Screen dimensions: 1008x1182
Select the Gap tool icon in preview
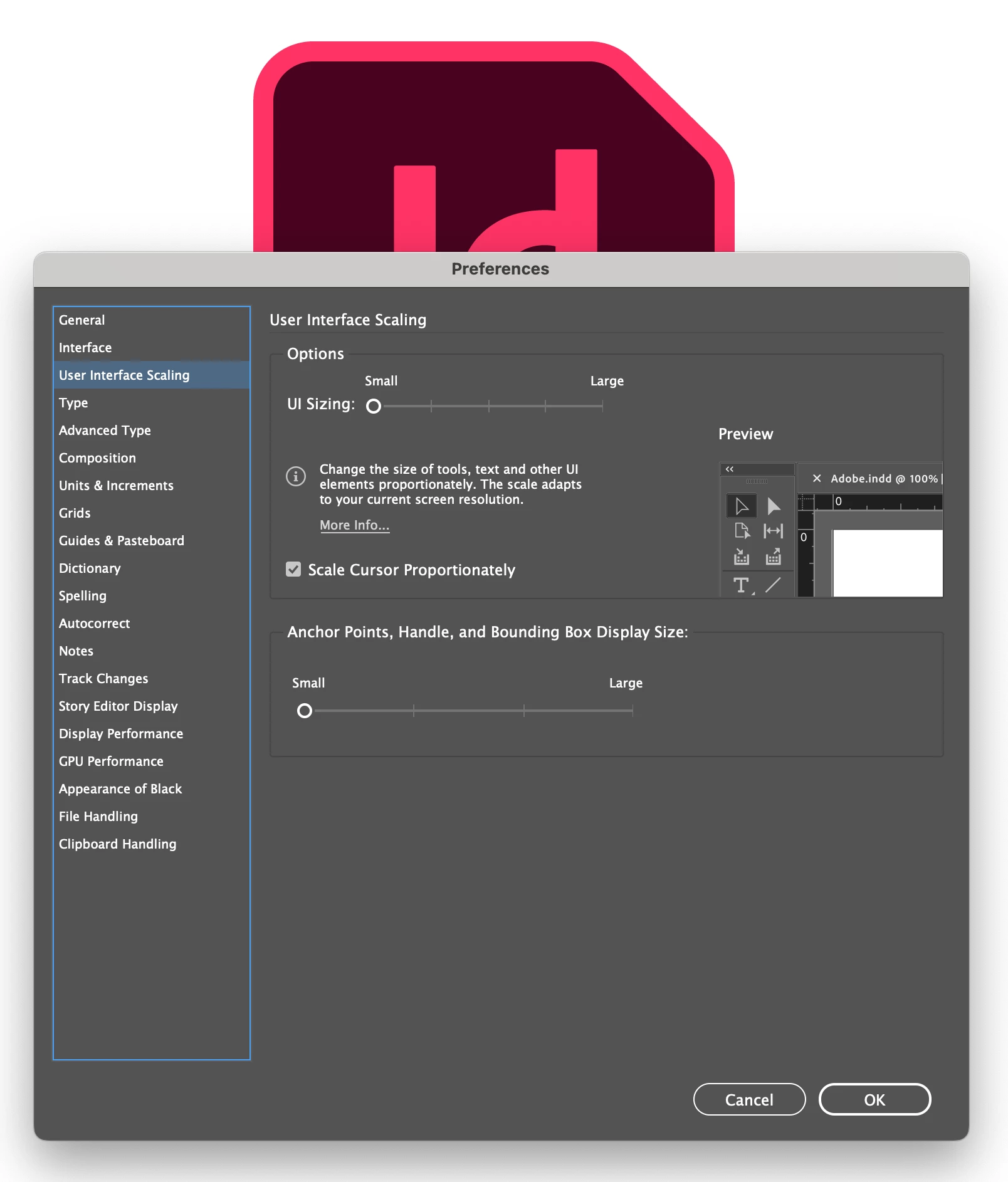(x=773, y=531)
